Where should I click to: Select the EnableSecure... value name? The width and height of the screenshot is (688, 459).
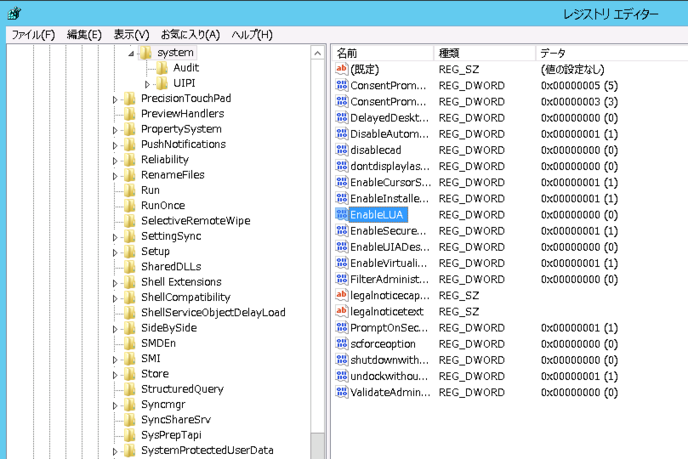coord(388,231)
